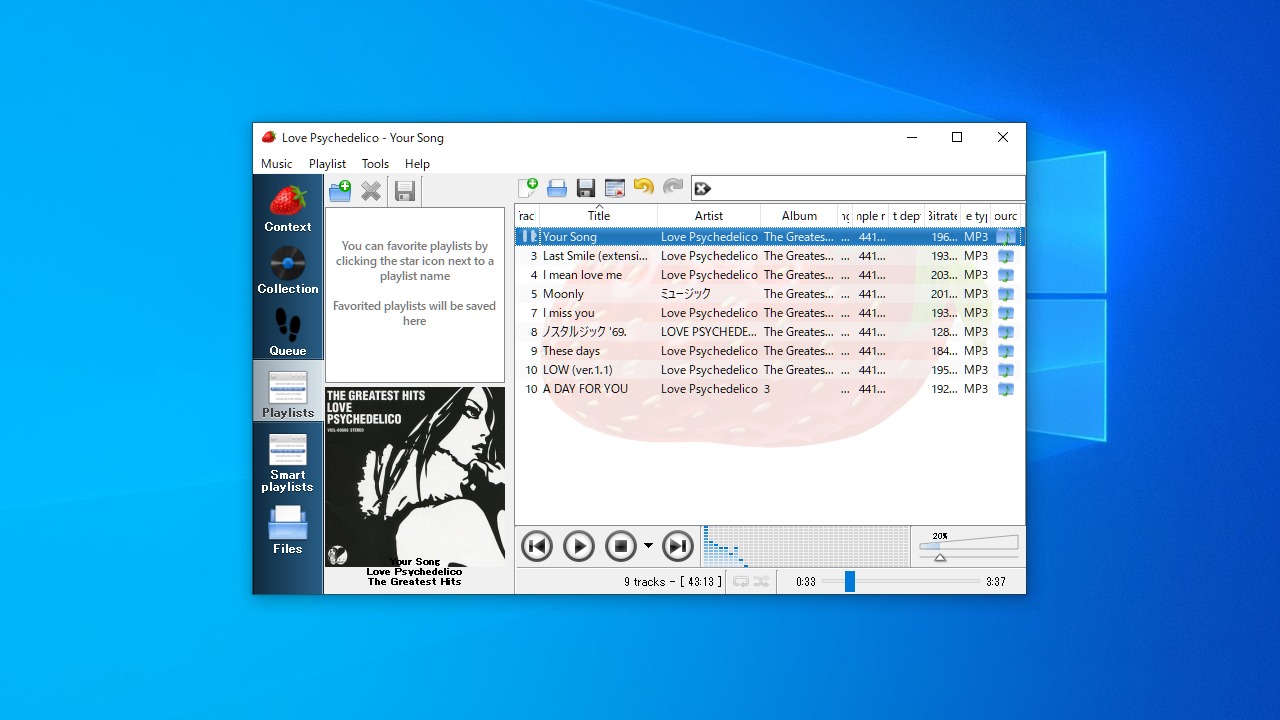This screenshot has height=720, width=1280.
Task: Sort playlist by Title column header
Action: pyautogui.click(x=599, y=216)
